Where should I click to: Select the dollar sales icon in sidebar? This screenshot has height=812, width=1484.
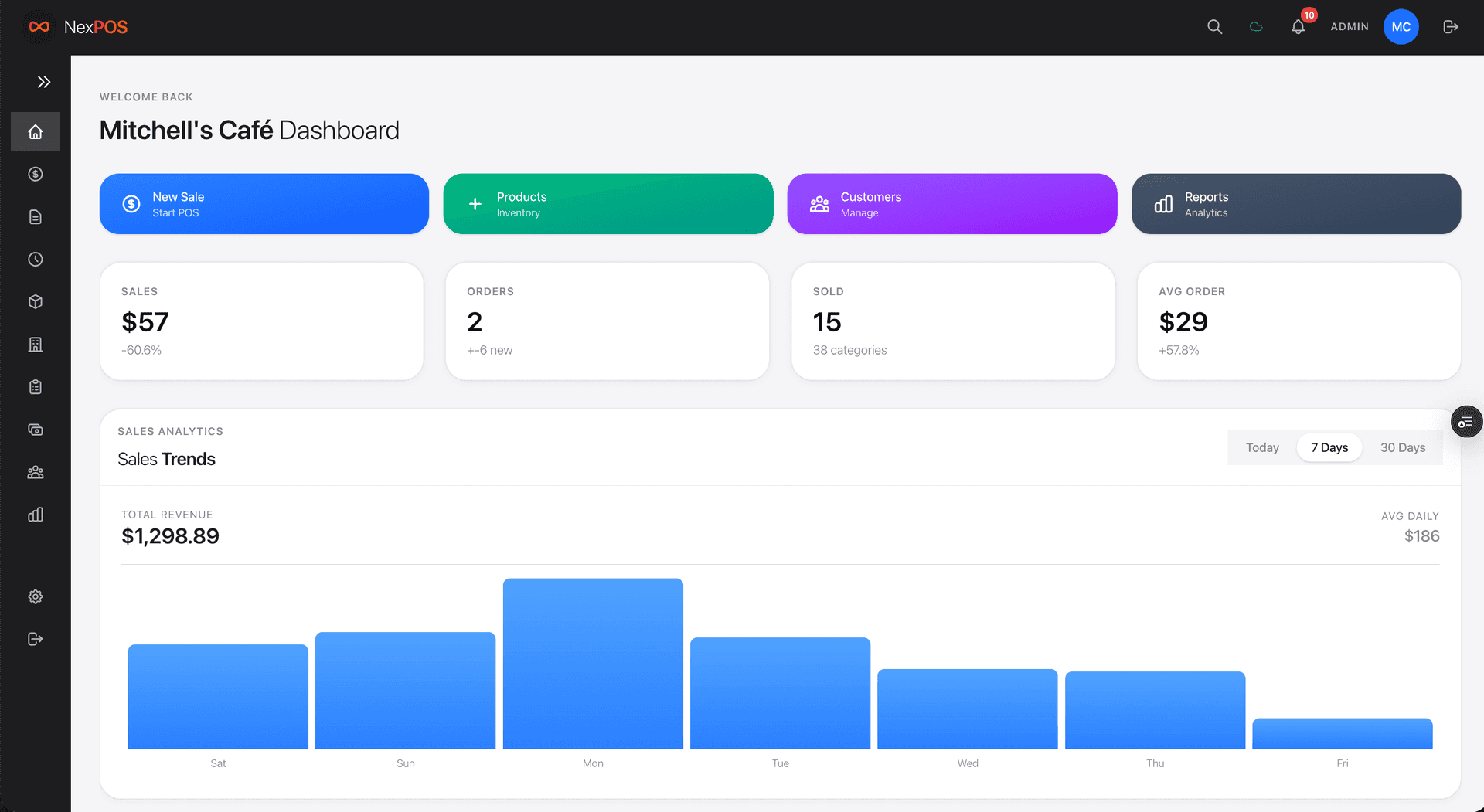[35, 174]
